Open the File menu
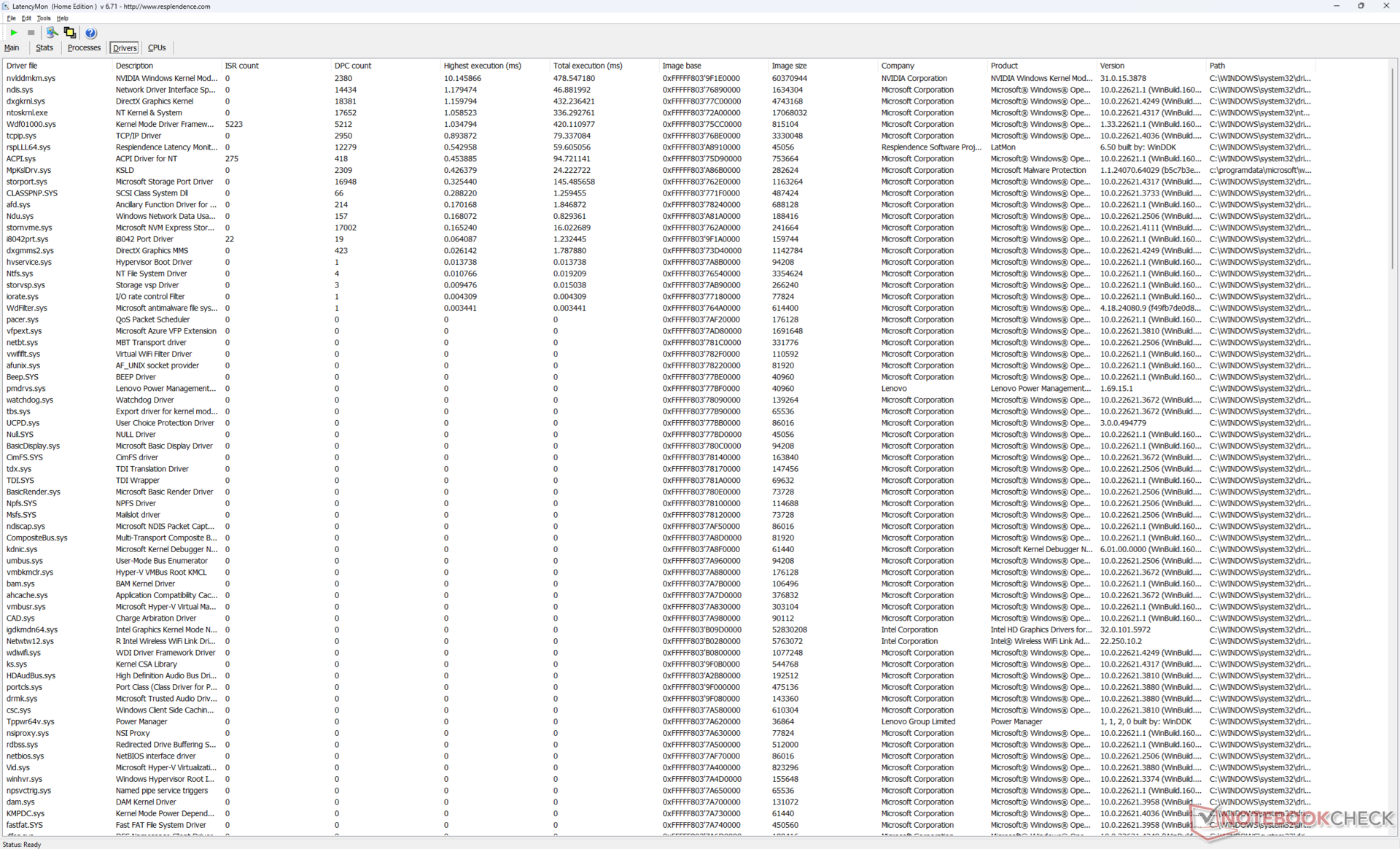The image size is (1400, 849). [11, 18]
